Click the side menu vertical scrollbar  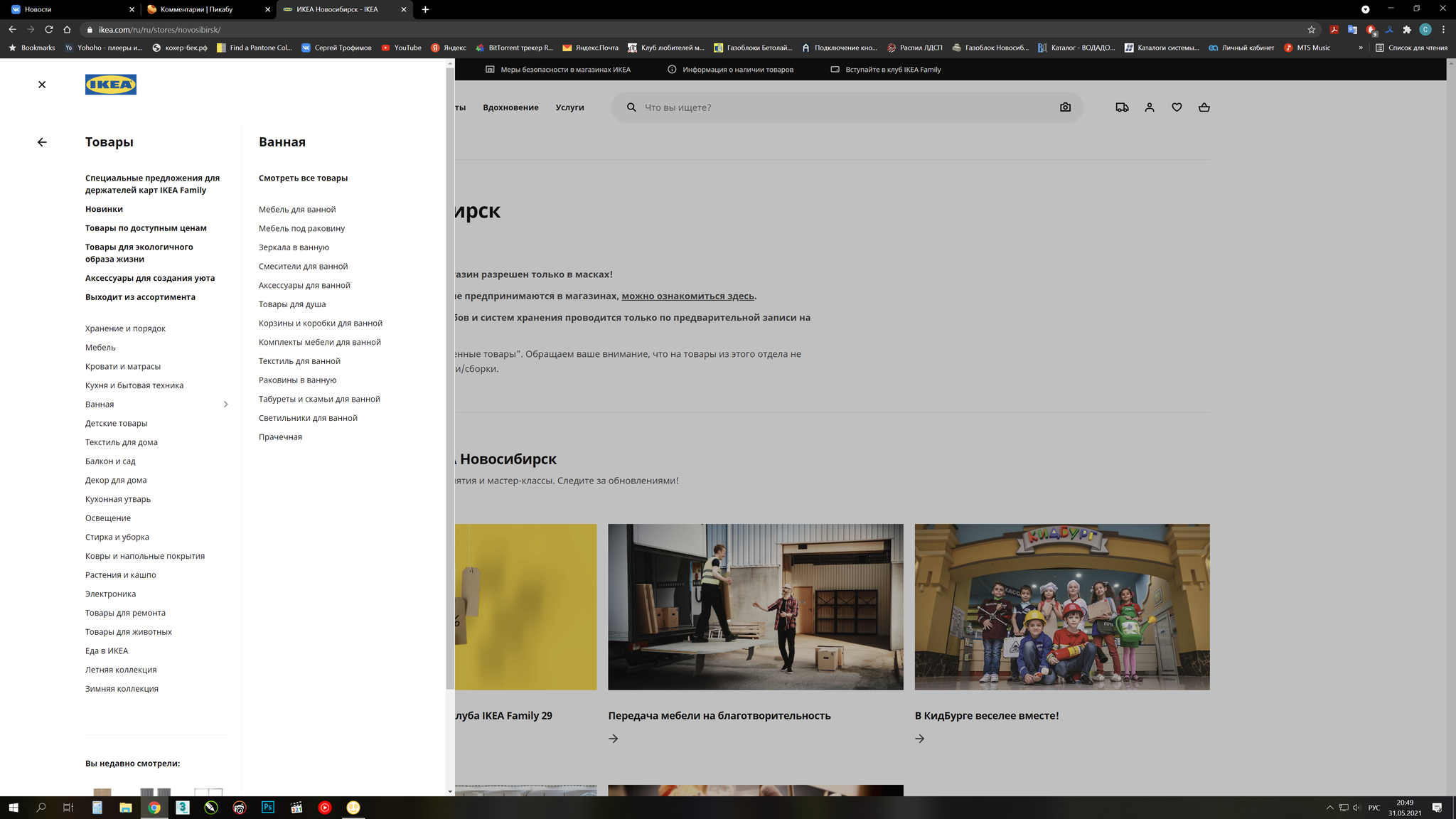[x=449, y=377]
